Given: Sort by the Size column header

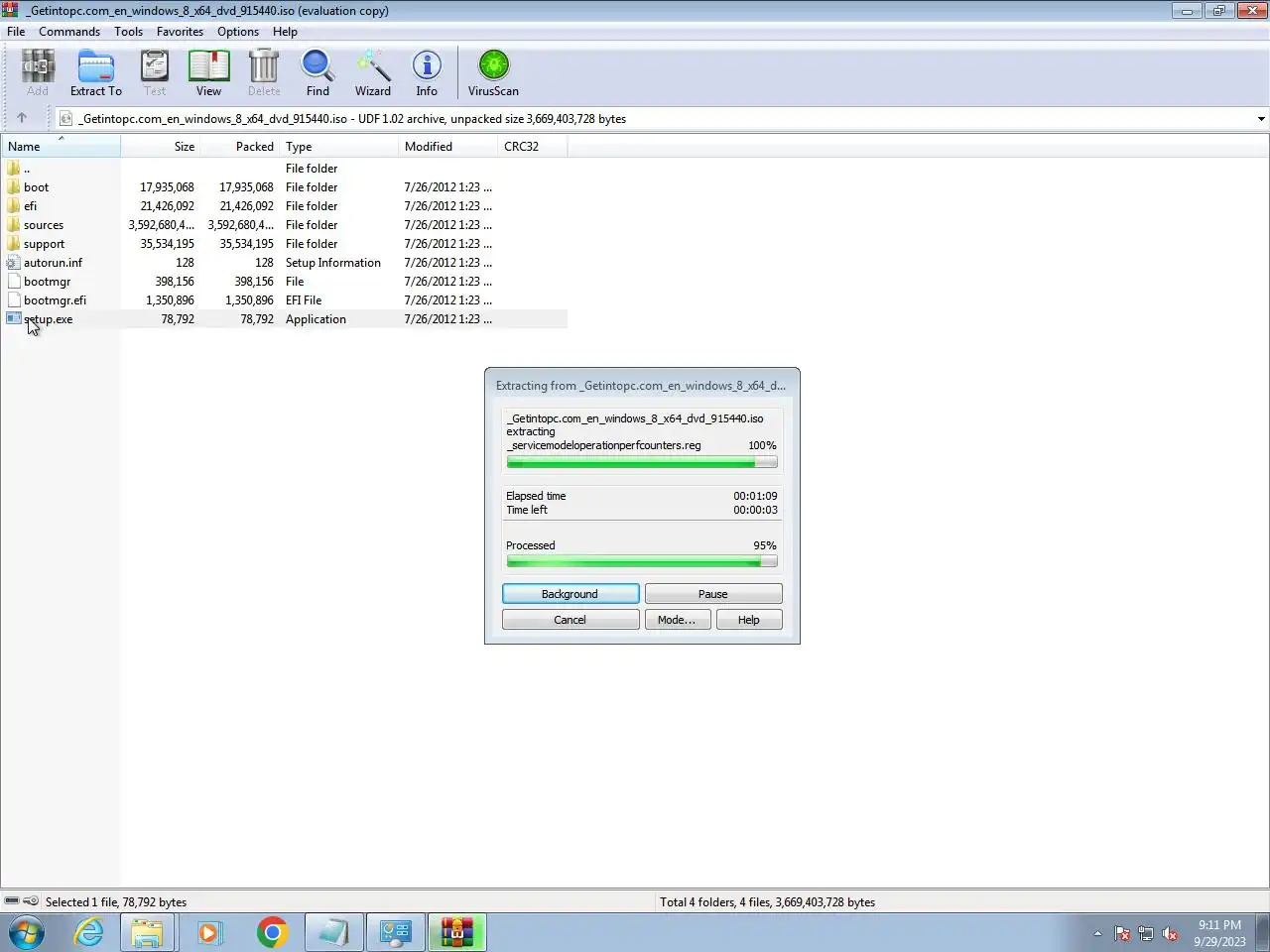Looking at the screenshot, I should pyautogui.click(x=160, y=146).
